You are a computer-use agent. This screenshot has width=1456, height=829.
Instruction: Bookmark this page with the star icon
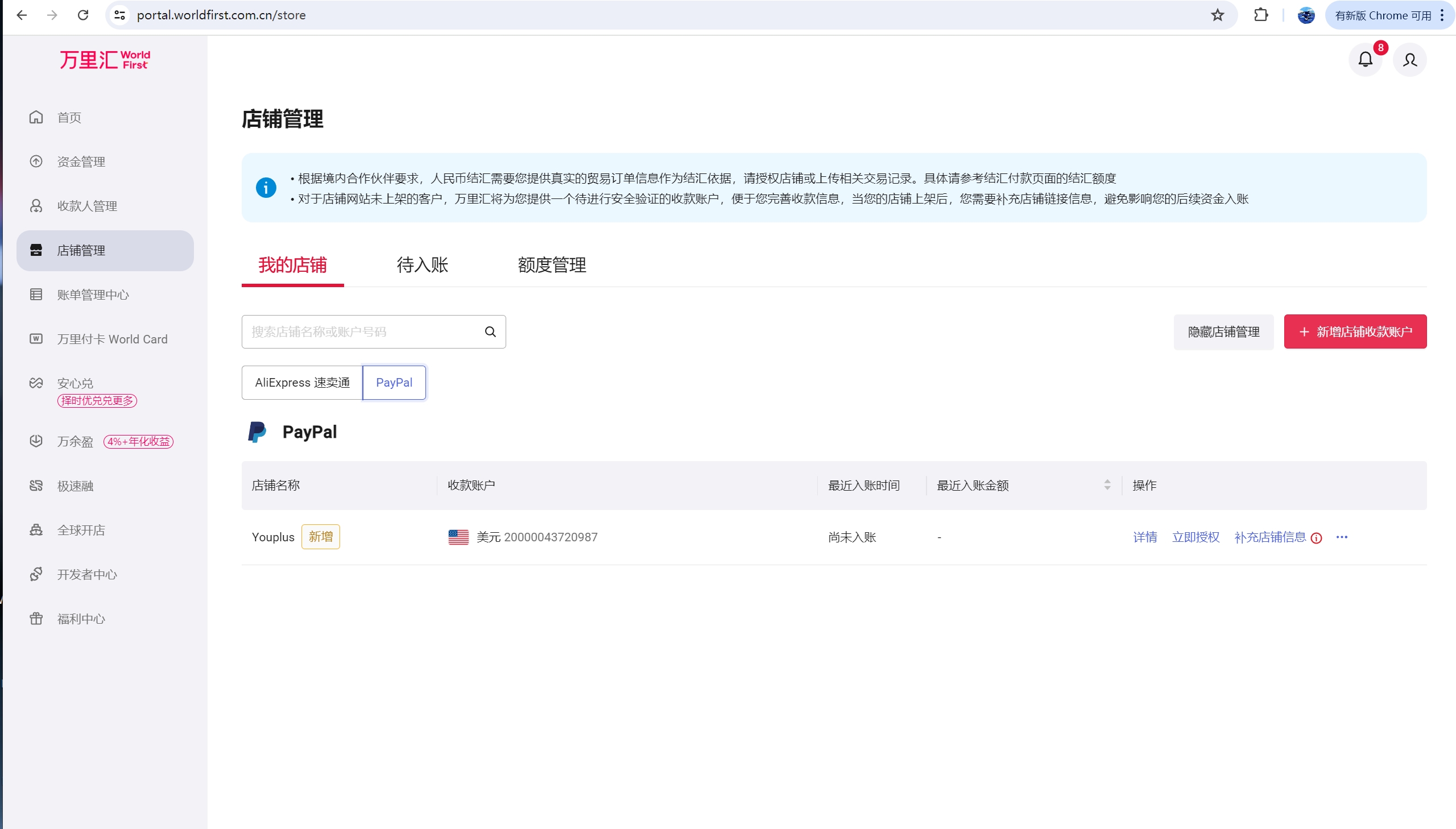1218,15
